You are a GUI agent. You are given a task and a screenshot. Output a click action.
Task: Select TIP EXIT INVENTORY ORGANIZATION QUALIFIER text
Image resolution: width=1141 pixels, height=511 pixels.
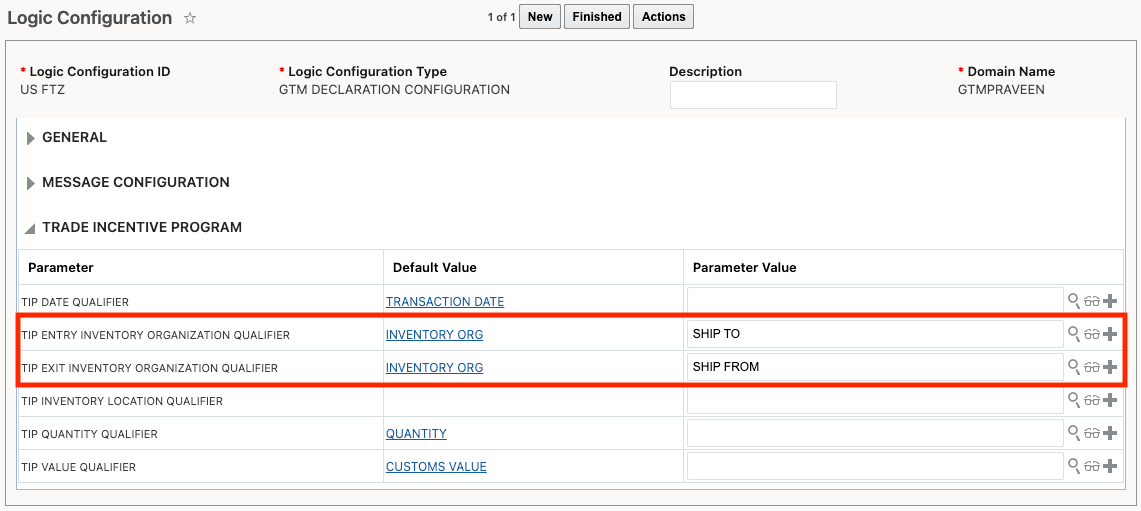tap(150, 368)
